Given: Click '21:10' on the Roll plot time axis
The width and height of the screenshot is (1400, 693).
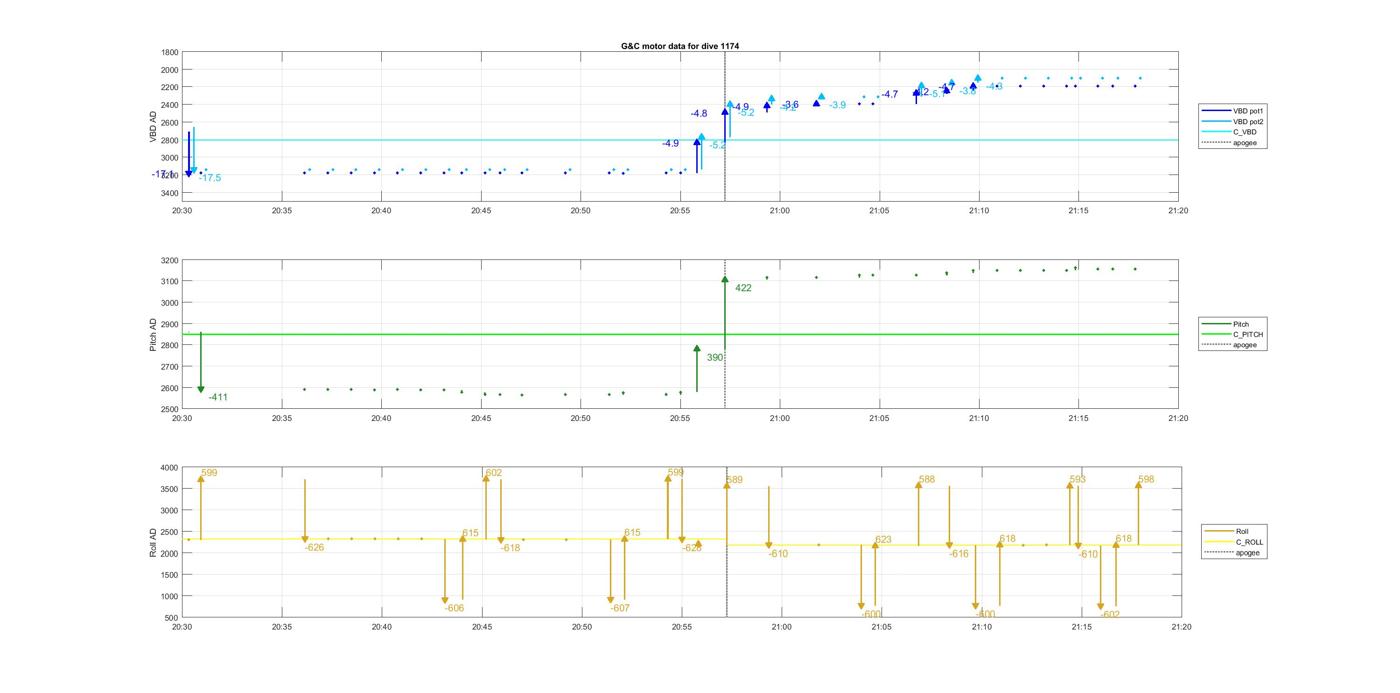Looking at the screenshot, I should 981,627.
